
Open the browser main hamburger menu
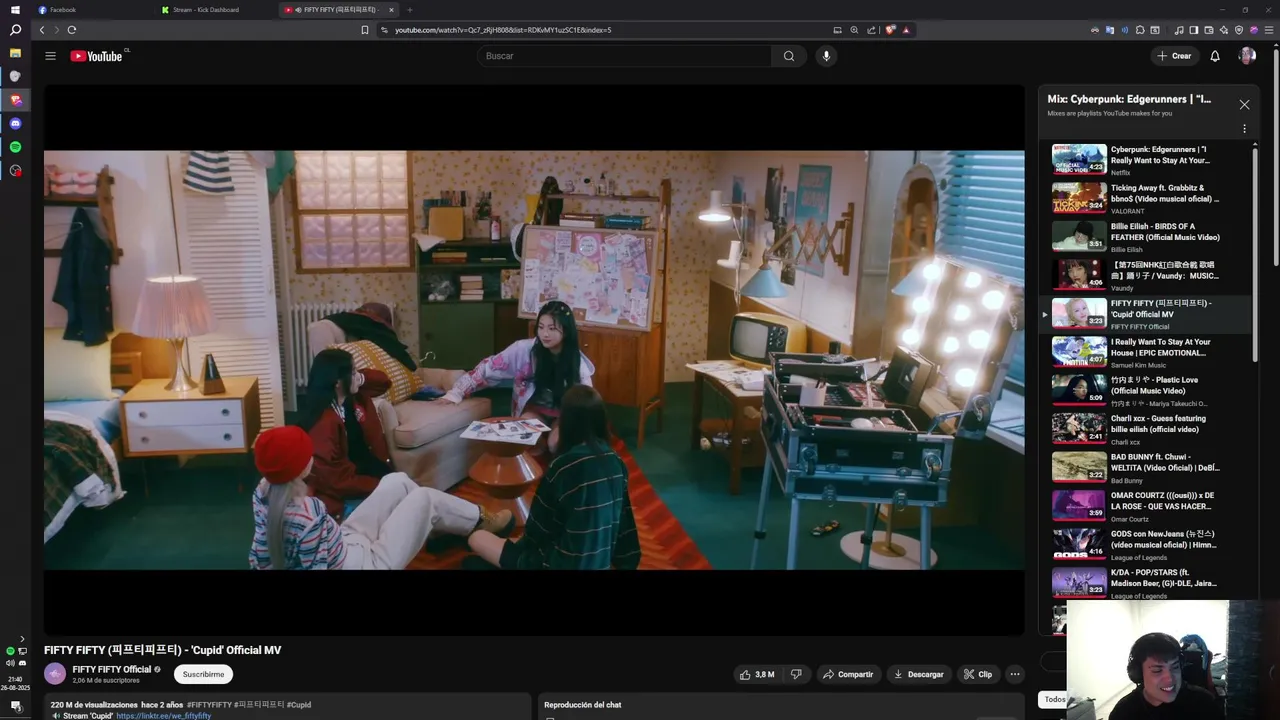pyautogui.click(x=1268, y=30)
